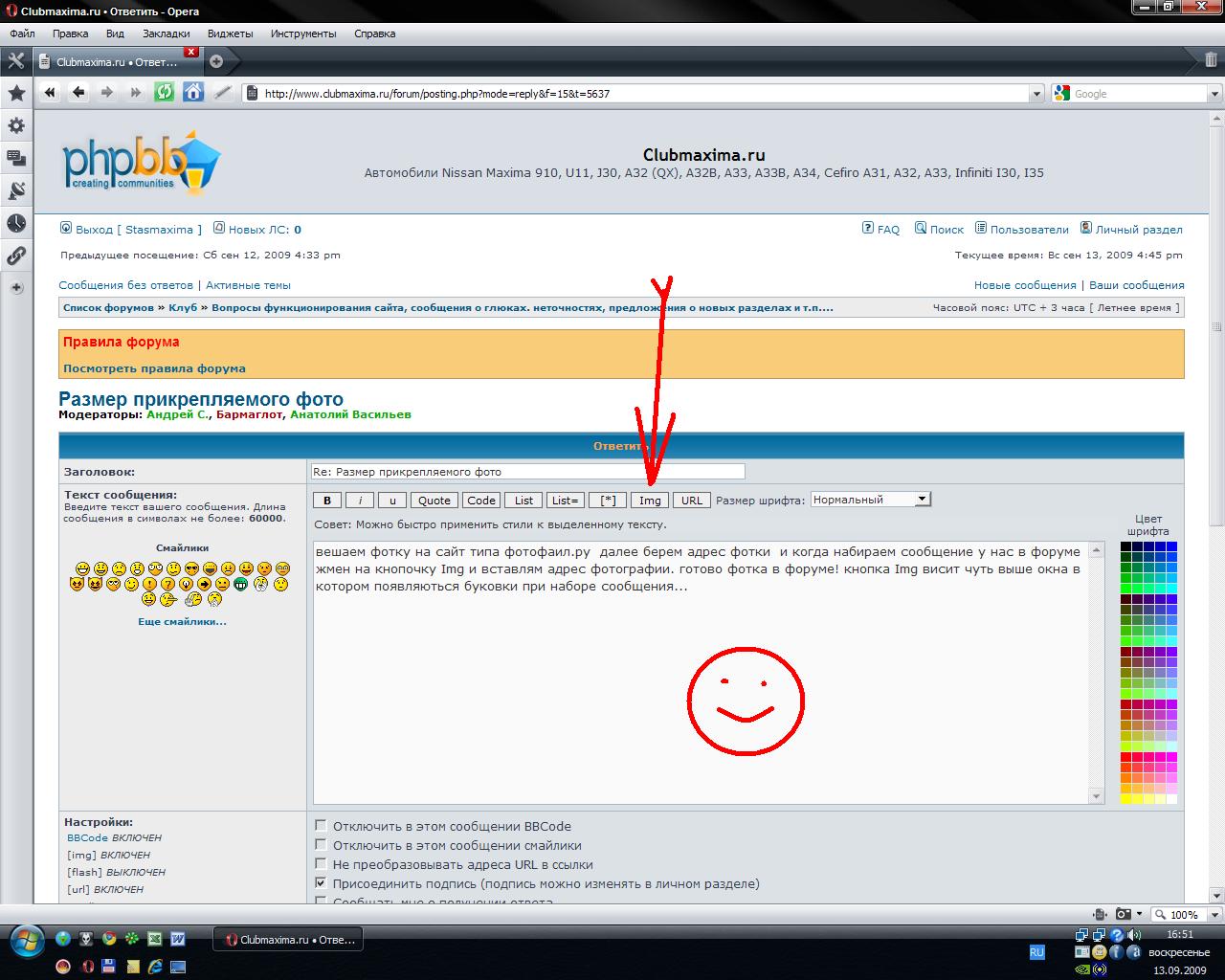The height and width of the screenshot is (980, 1225).
Task: Click the browser Back arrow button
Action: coord(78,93)
